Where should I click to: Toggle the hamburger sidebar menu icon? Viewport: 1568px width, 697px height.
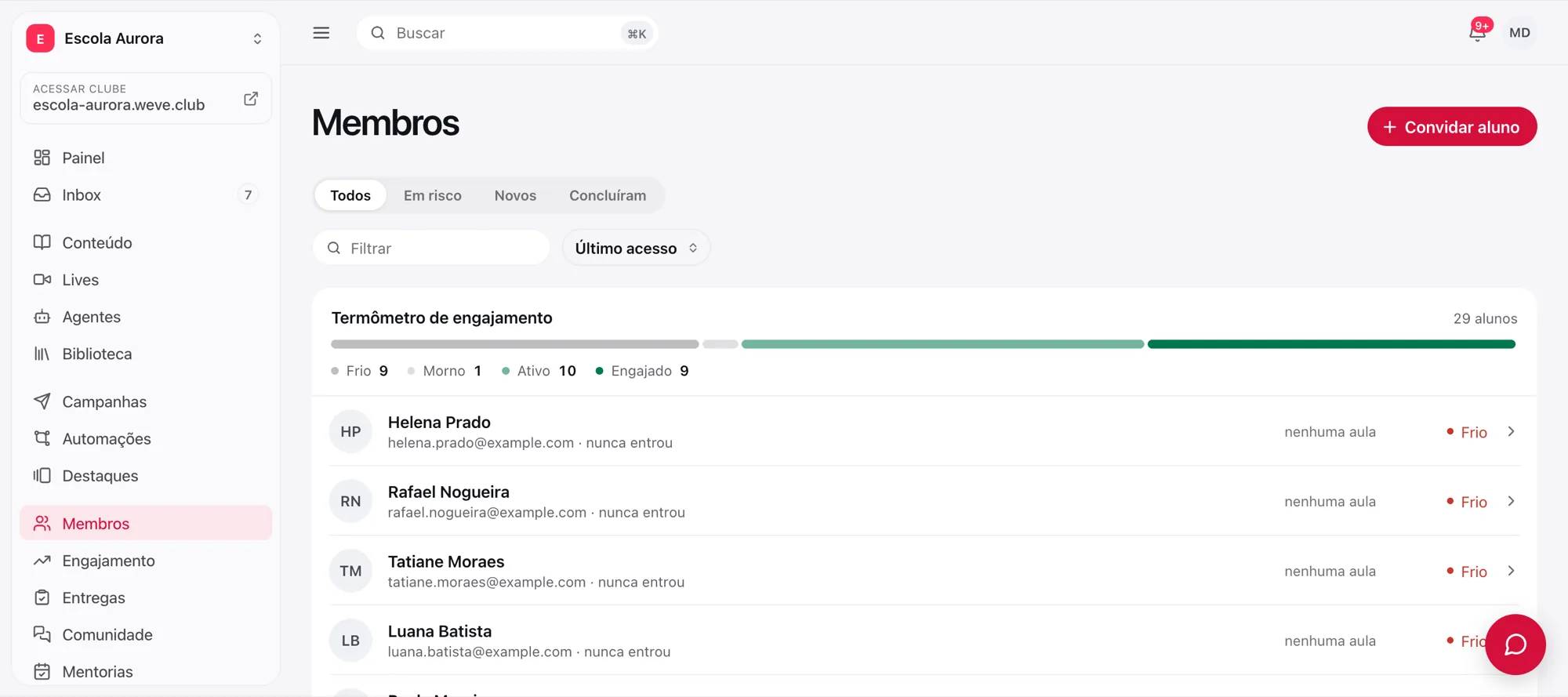coord(321,33)
